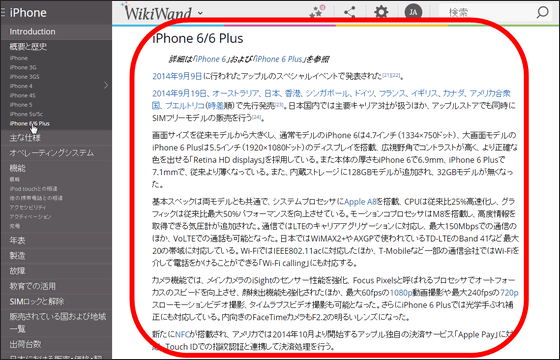
Task: Go to 他の携帯電話との相違 subsection
Action: coord(36,198)
